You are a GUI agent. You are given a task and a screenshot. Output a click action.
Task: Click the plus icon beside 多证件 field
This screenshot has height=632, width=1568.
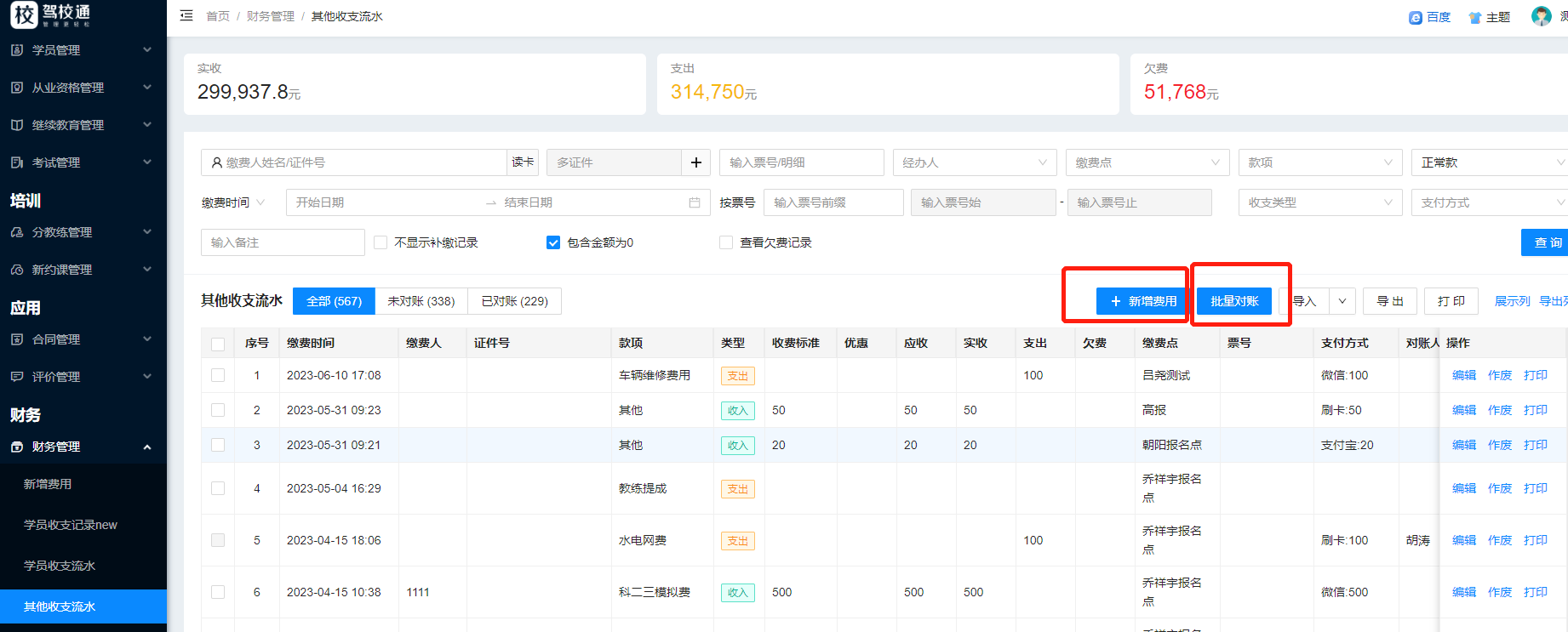coord(696,162)
